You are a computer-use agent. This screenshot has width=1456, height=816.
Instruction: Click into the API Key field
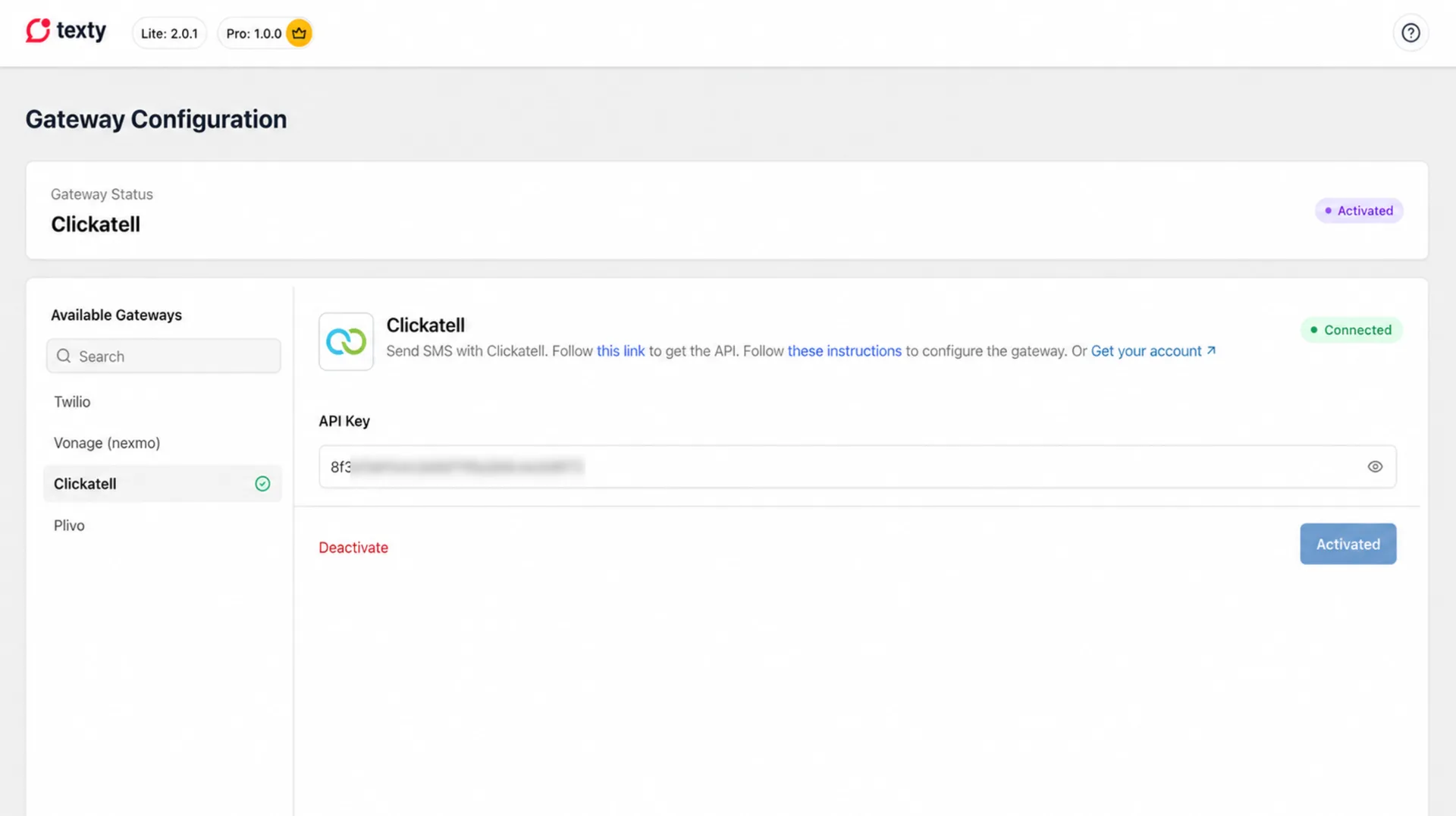(857, 466)
